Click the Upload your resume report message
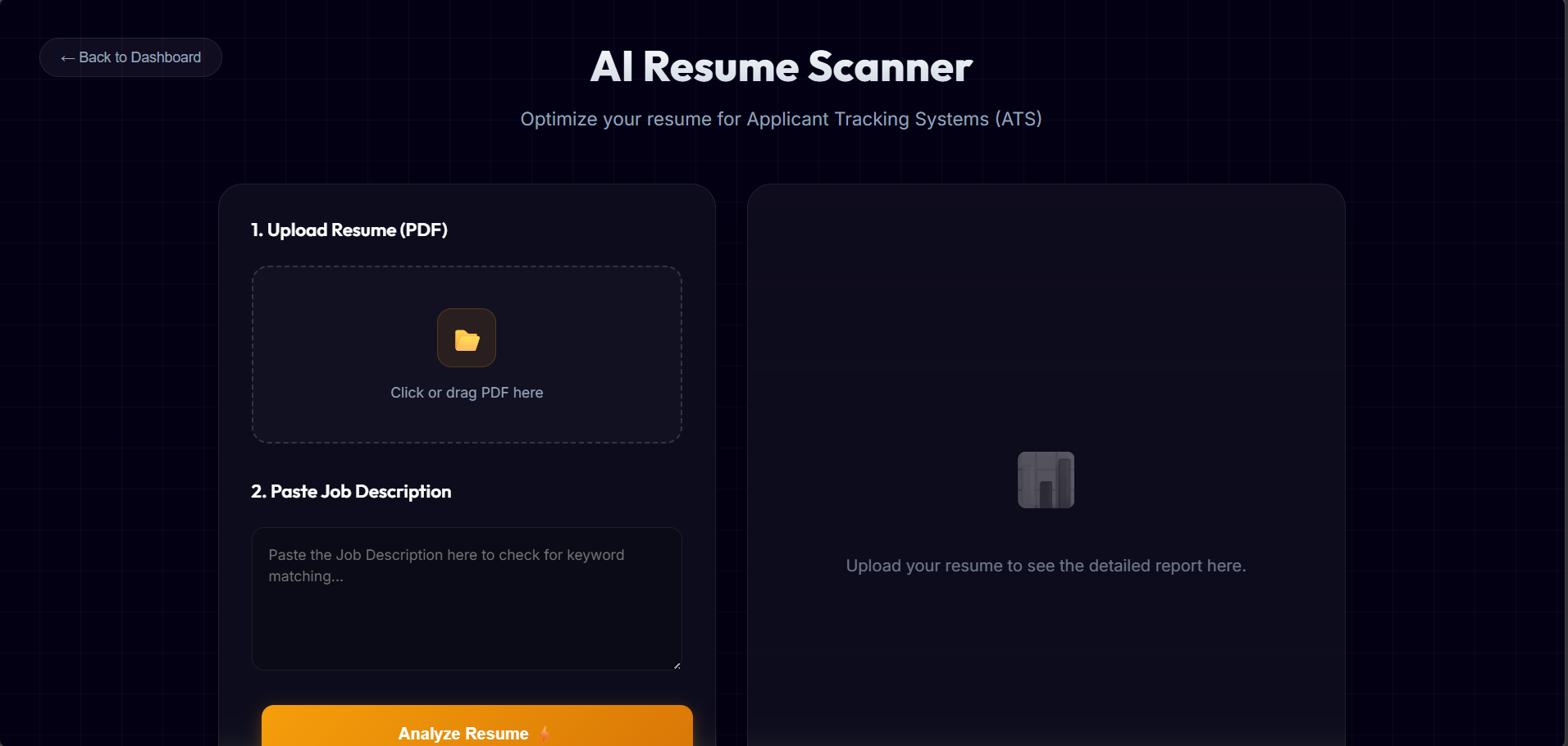Screen dimensions: 1568x746 (x=1045, y=565)
